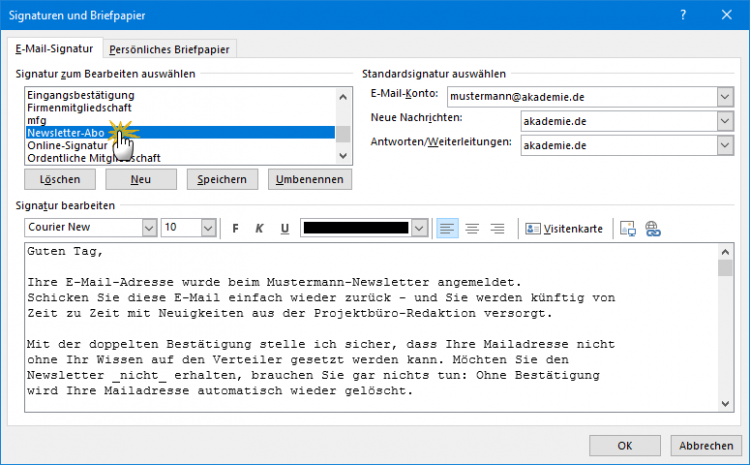Align signature text left

tap(447, 228)
